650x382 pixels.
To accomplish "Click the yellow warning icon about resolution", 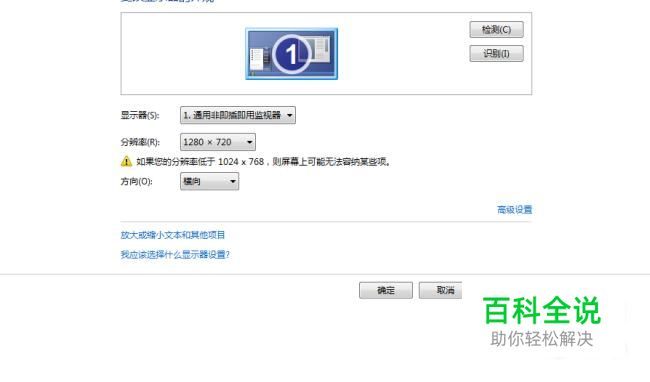I will [x=126, y=162].
